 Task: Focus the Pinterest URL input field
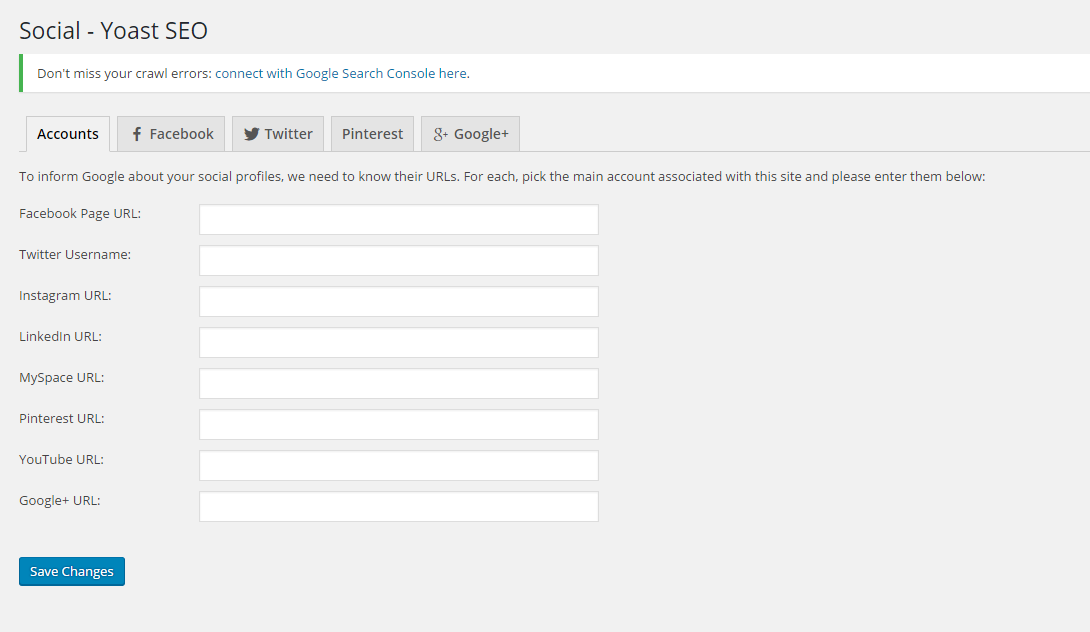click(399, 424)
